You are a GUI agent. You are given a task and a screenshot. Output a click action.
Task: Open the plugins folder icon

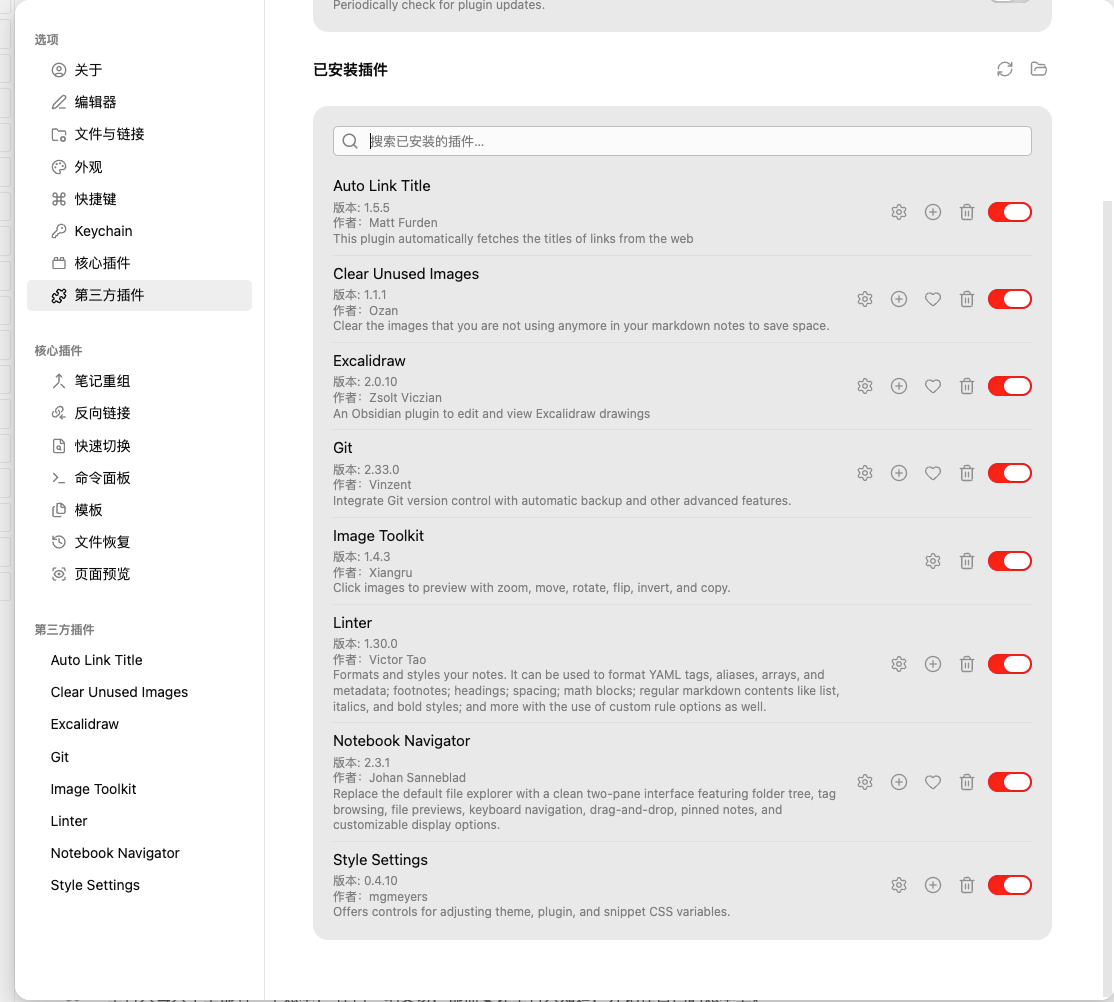[x=1039, y=69]
